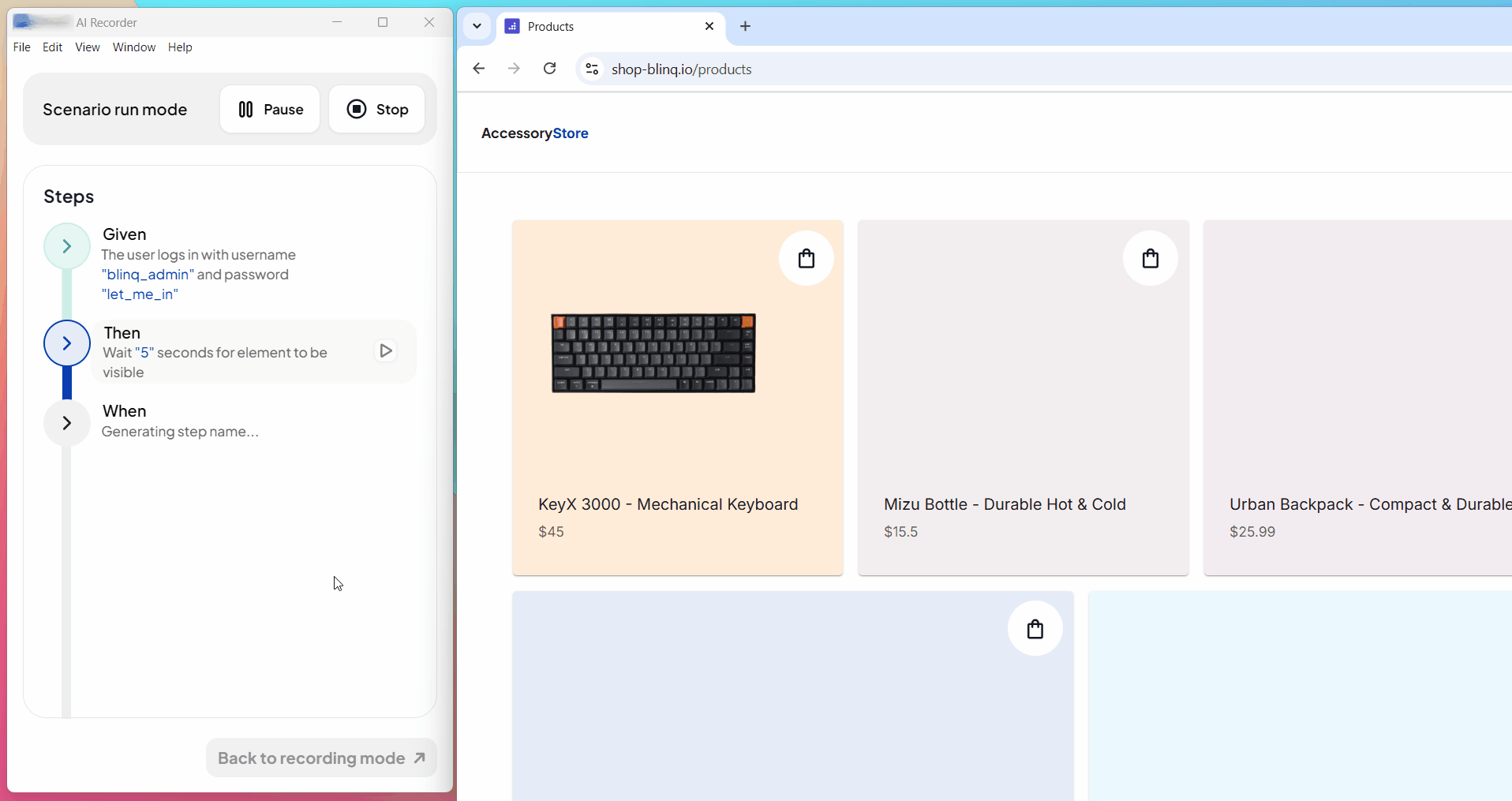The height and width of the screenshot is (801, 1512).
Task: Click shopping bag icon in second row
Action: click(1035, 629)
